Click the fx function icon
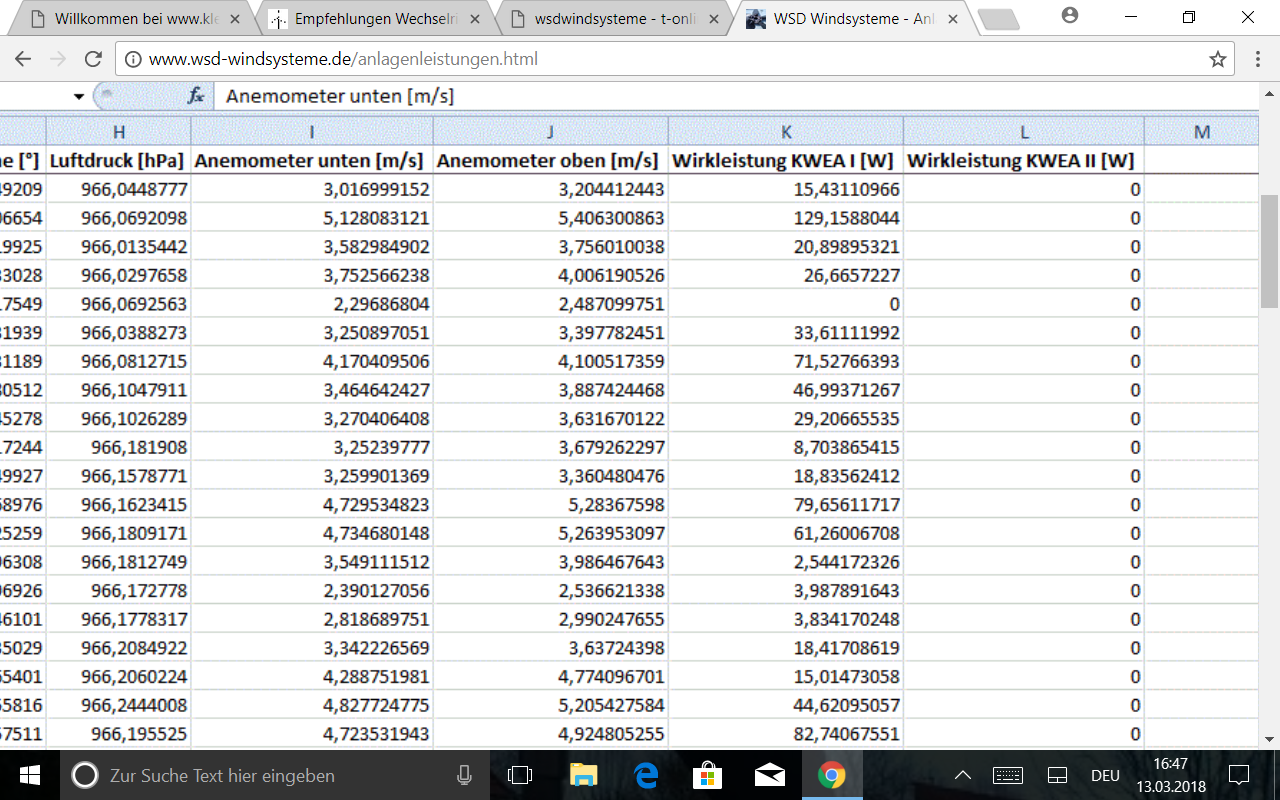 tap(196, 96)
